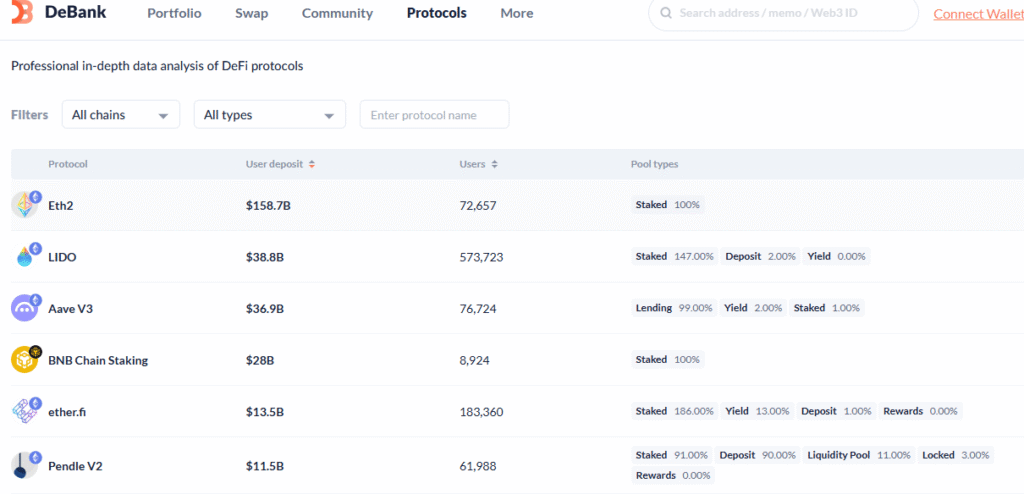Go to the Portfolio tab
The width and height of the screenshot is (1024, 494).
click(174, 13)
